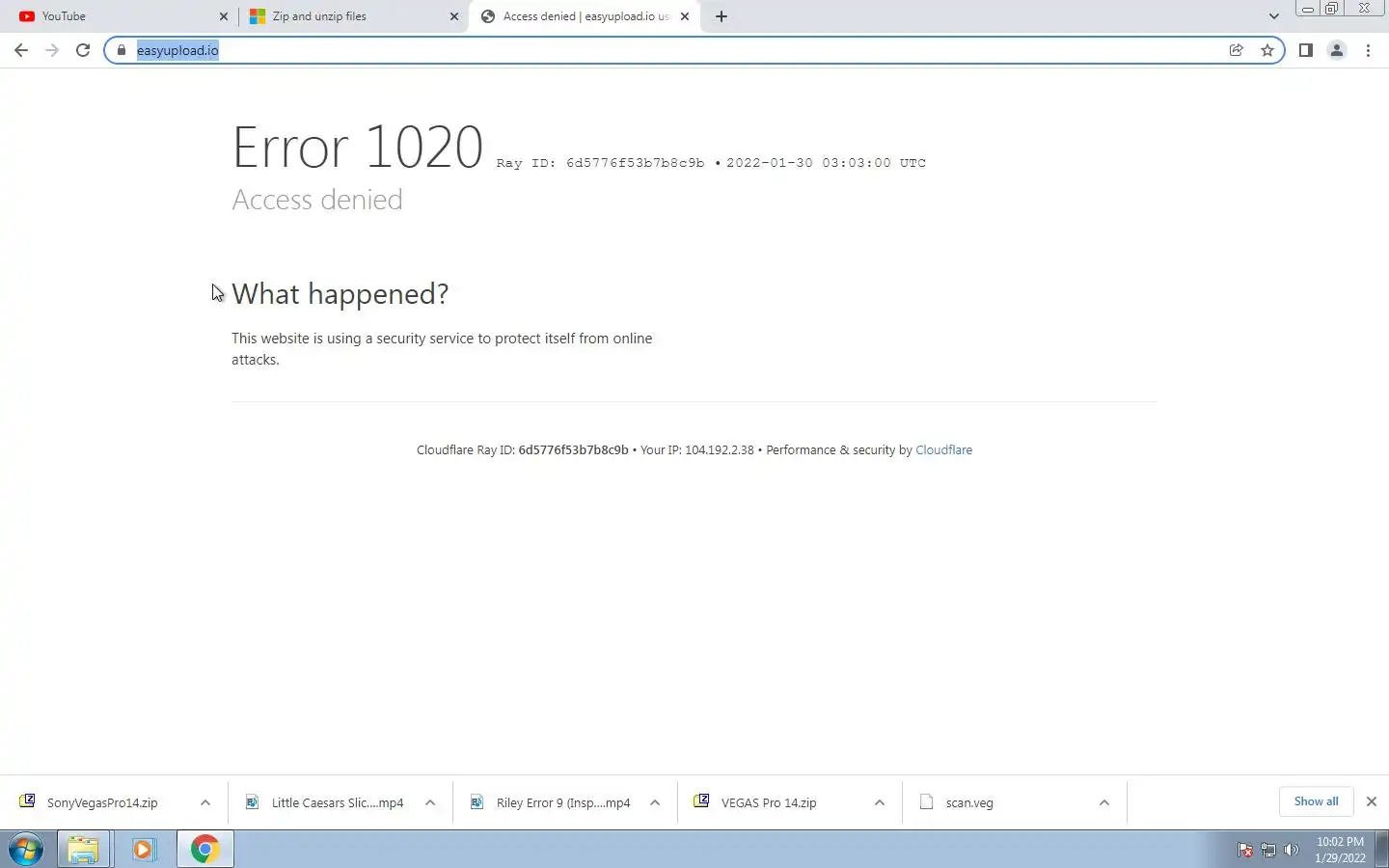
Task: Close the Access denied tab
Action: (x=685, y=16)
